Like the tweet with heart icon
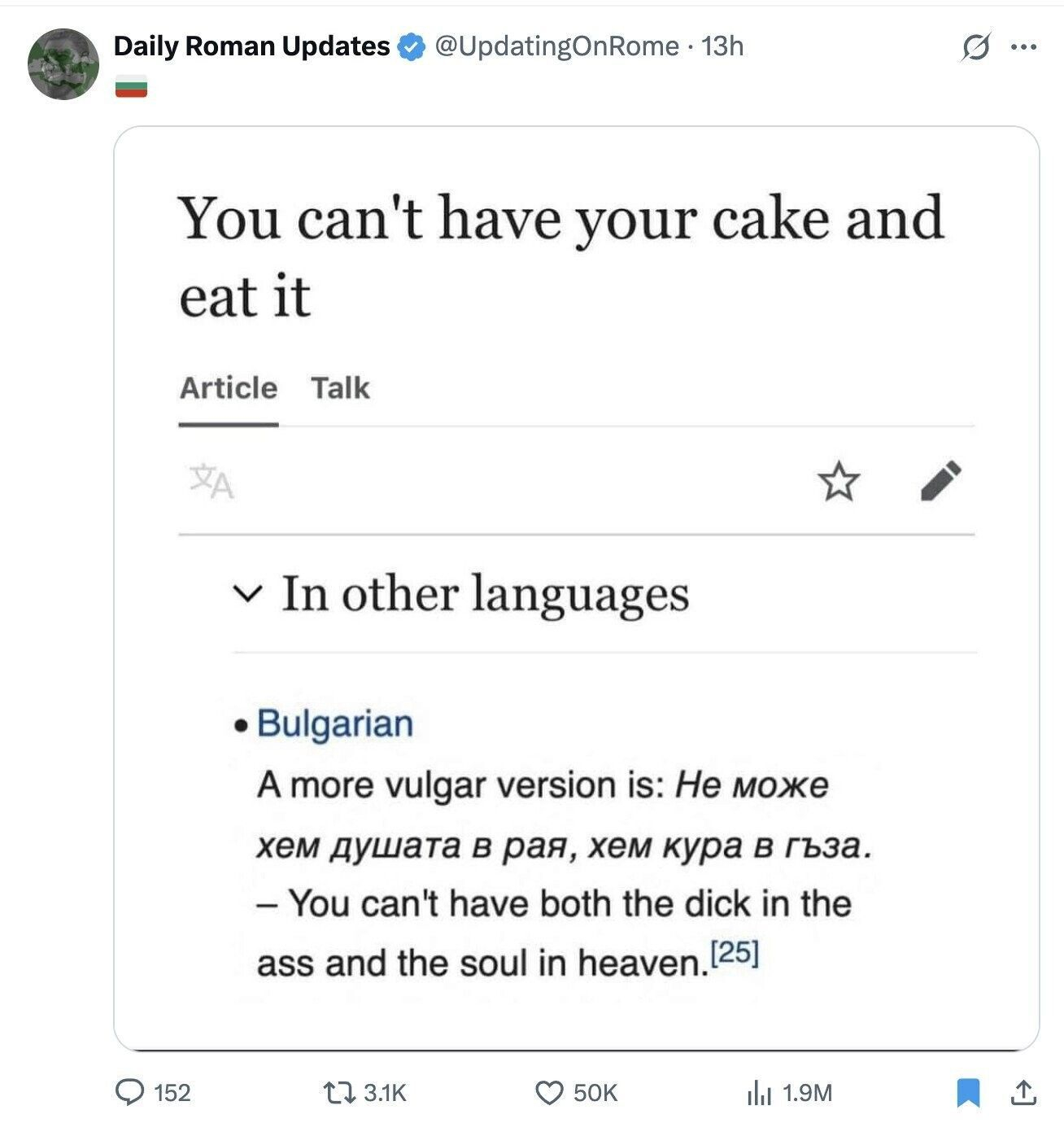 tap(549, 1092)
